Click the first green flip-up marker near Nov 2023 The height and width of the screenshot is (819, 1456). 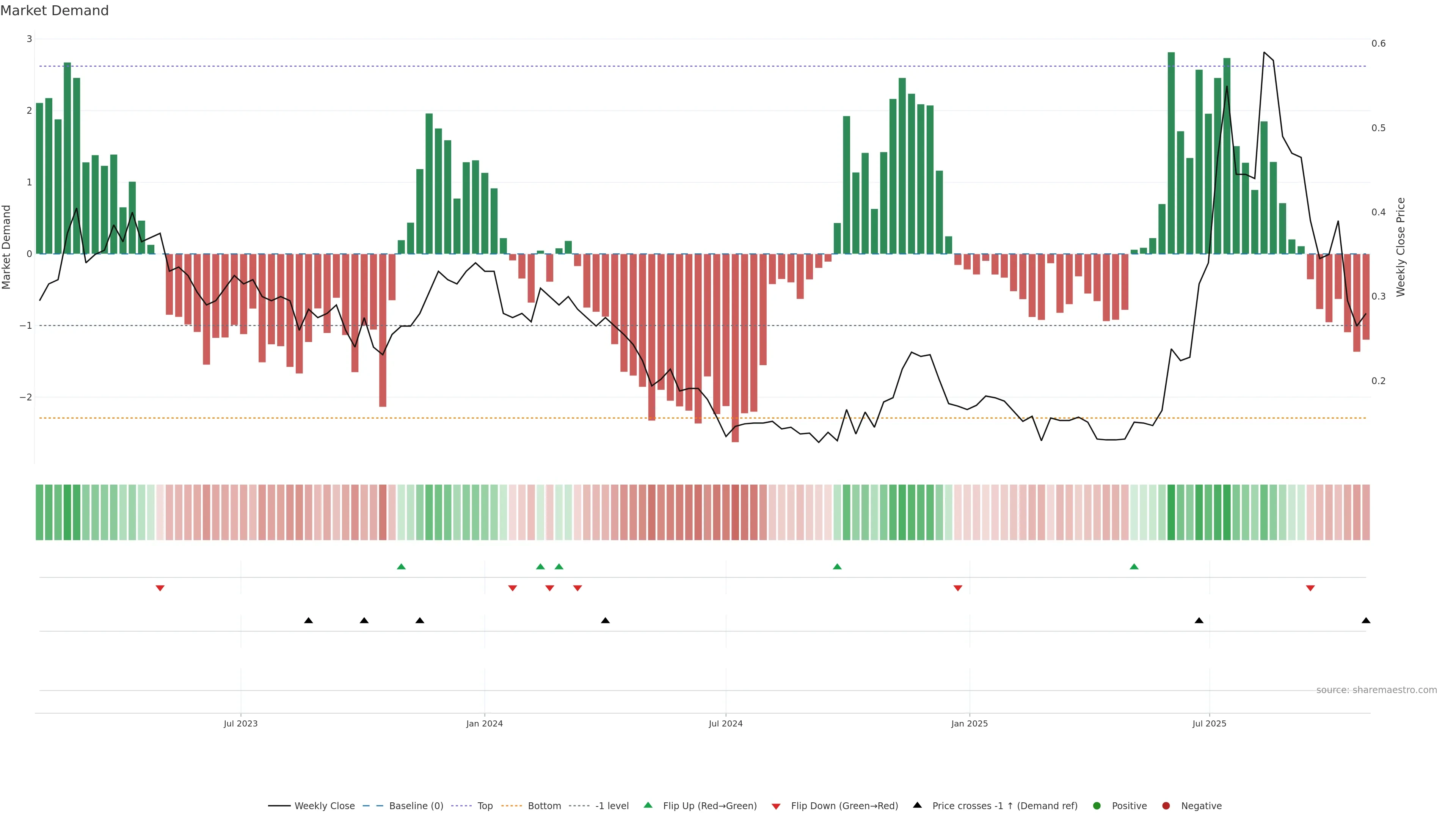point(401,566)
